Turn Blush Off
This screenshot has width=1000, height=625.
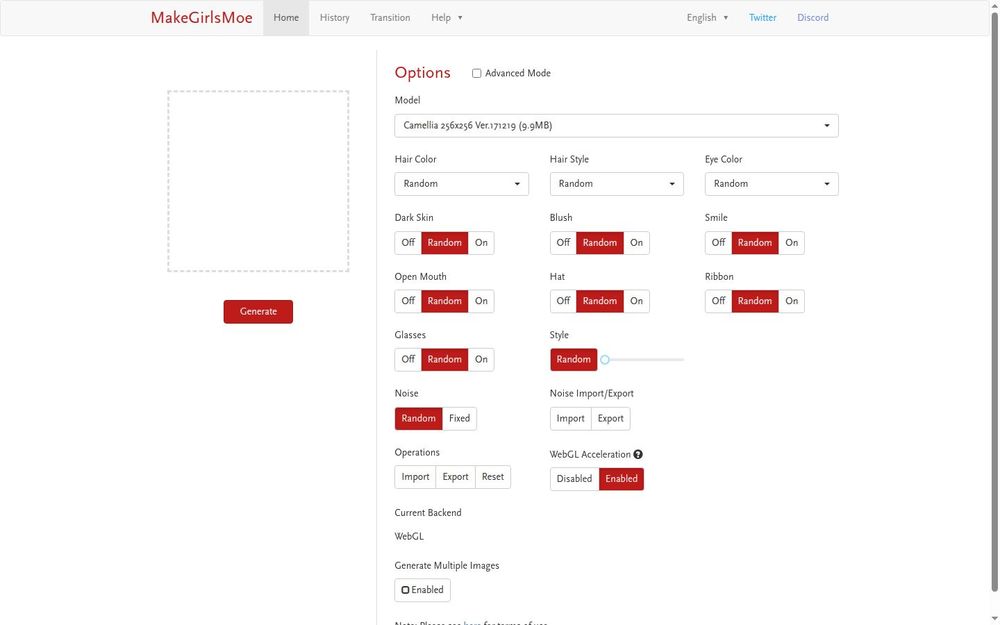(563, 242)
